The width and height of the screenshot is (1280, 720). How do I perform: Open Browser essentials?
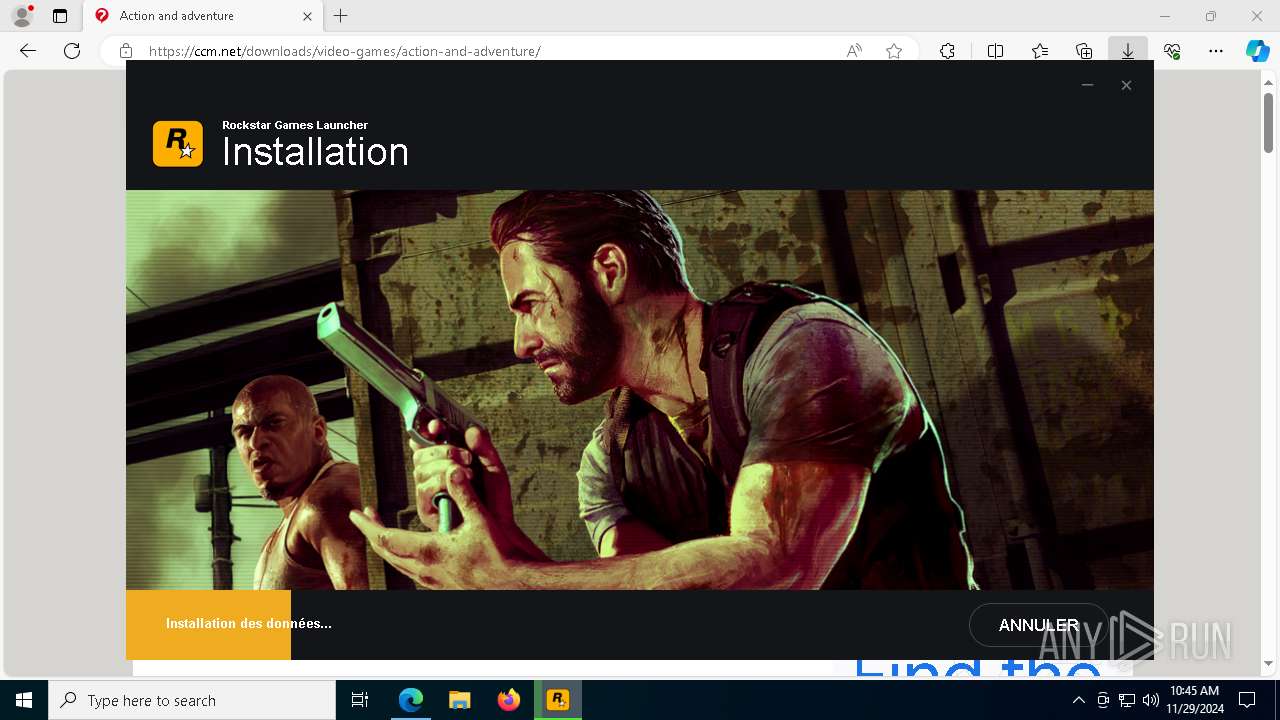tap(1172, 51)
